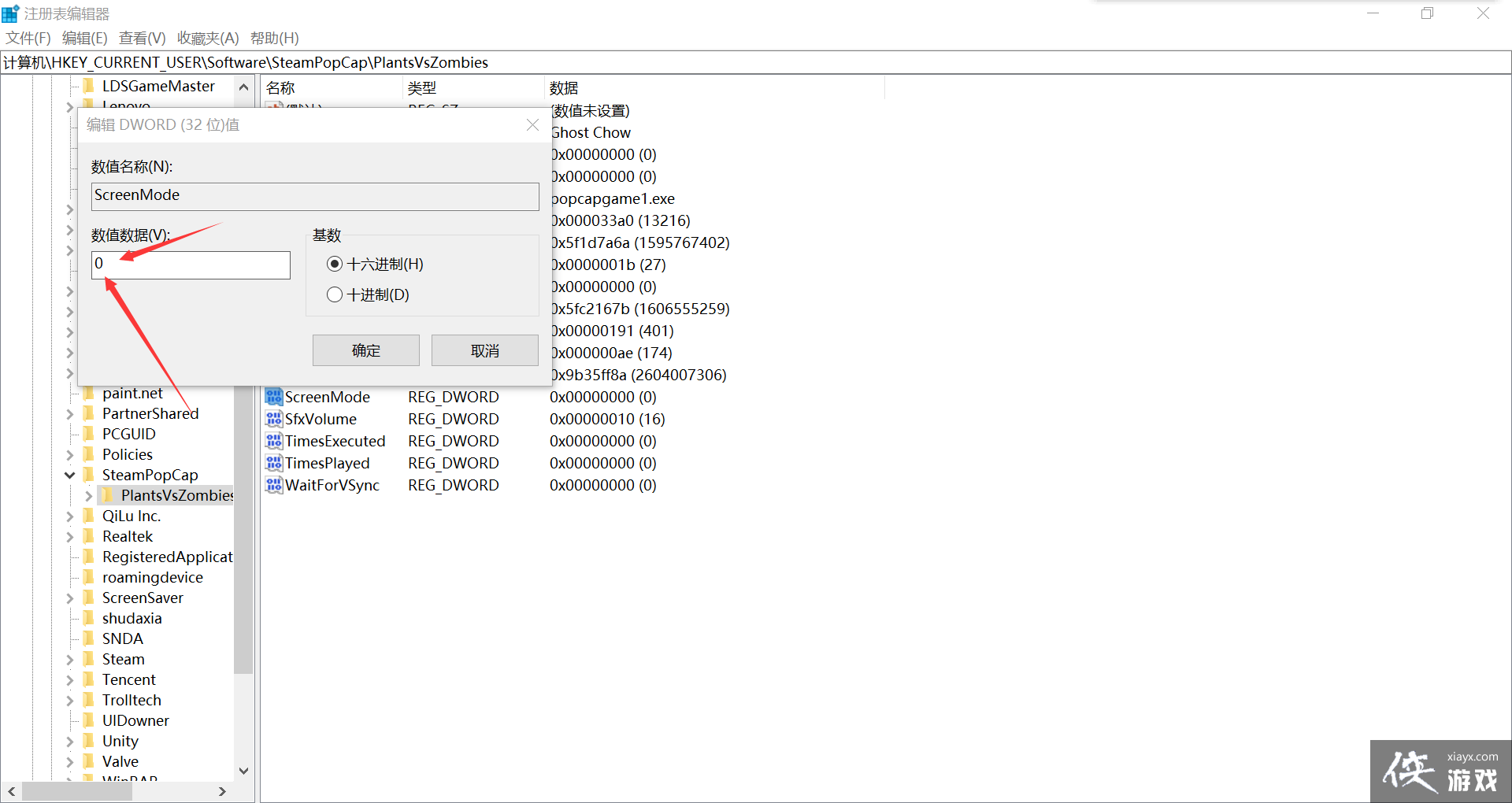Screen dimensions: 1512x803
Task: Click the PlantsVsZombies folder icon
Action: [x=108, y=495]
